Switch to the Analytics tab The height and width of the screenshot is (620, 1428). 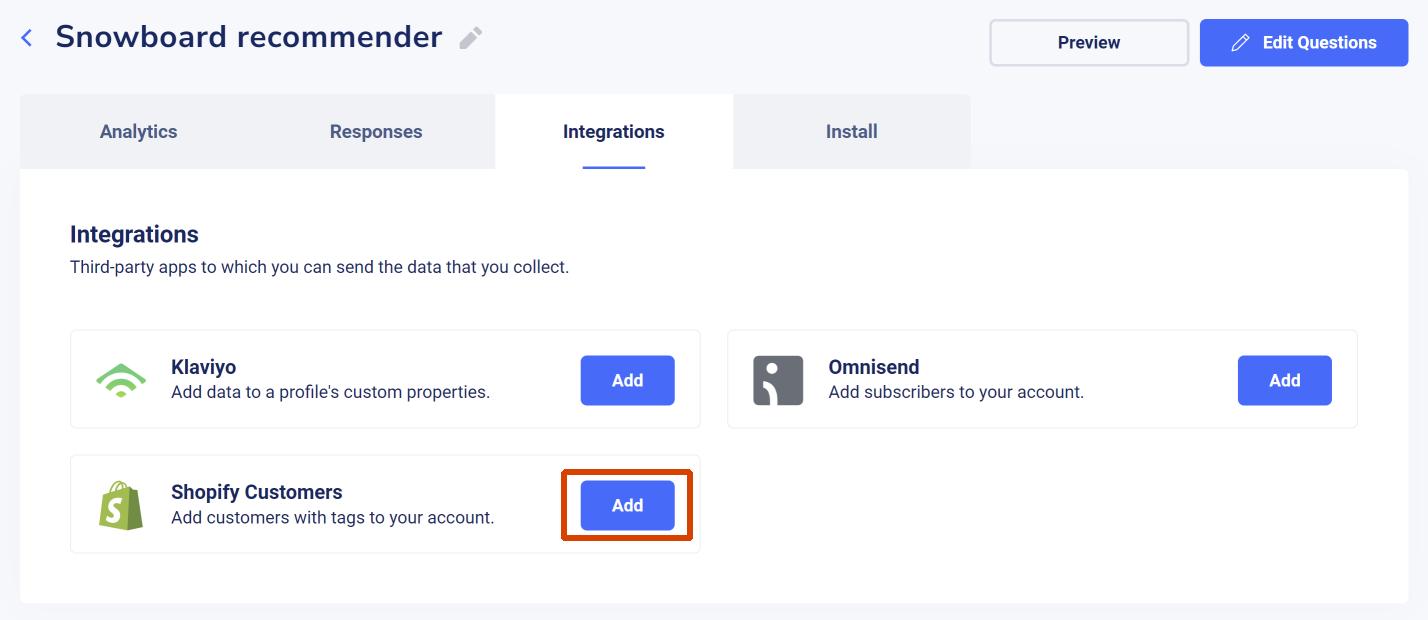(139, 132)
